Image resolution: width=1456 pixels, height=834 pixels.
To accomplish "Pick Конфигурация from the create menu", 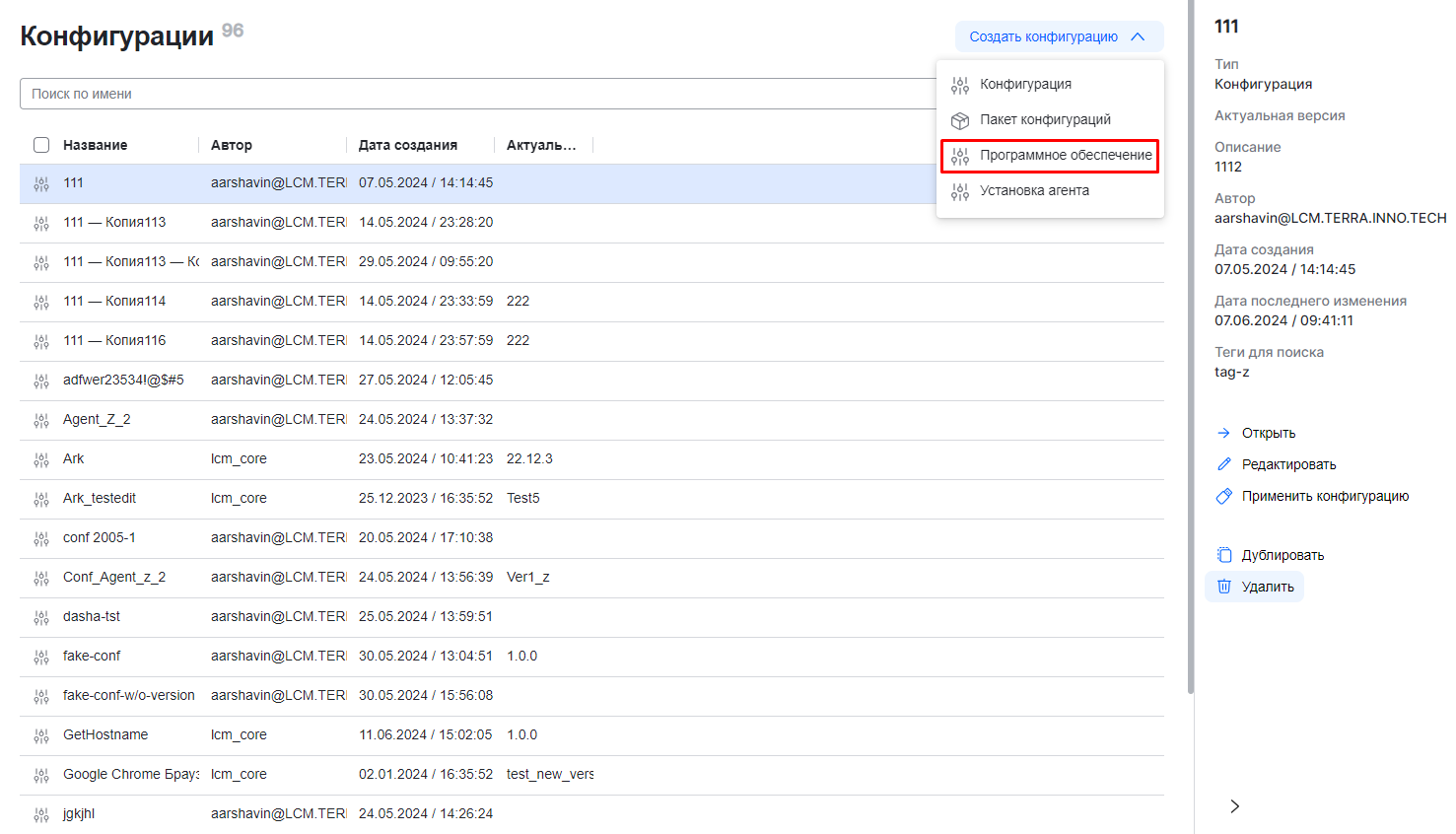I will [1025, 85].
